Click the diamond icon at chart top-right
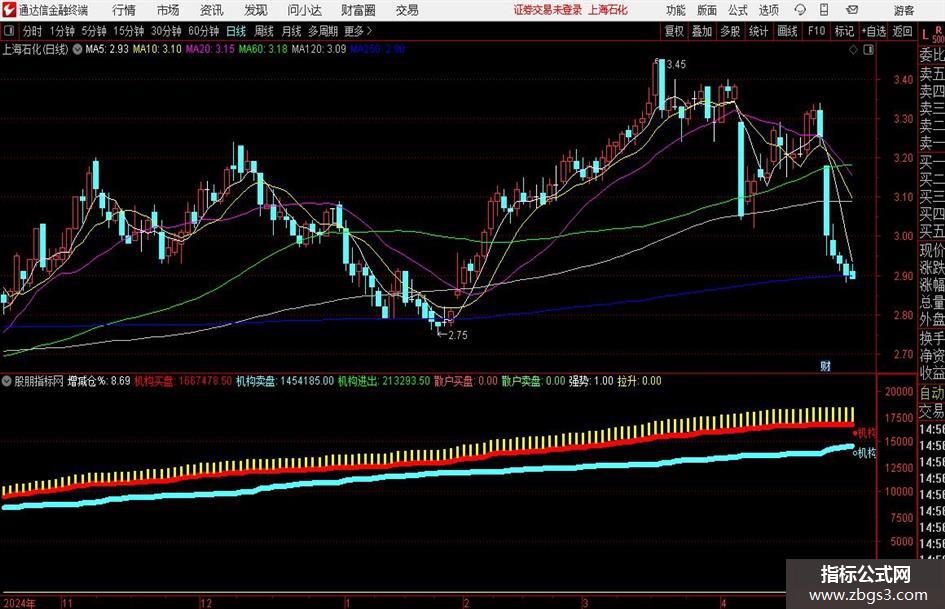 (853, 49)
